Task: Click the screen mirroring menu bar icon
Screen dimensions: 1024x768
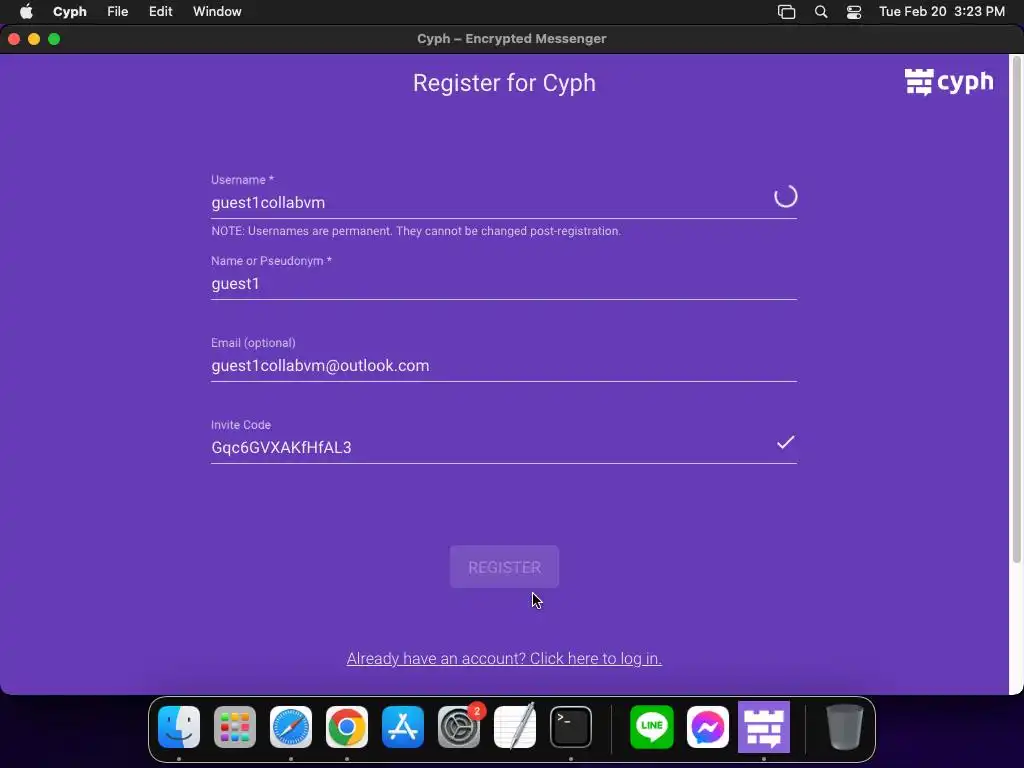Action: tap(786, 12)
